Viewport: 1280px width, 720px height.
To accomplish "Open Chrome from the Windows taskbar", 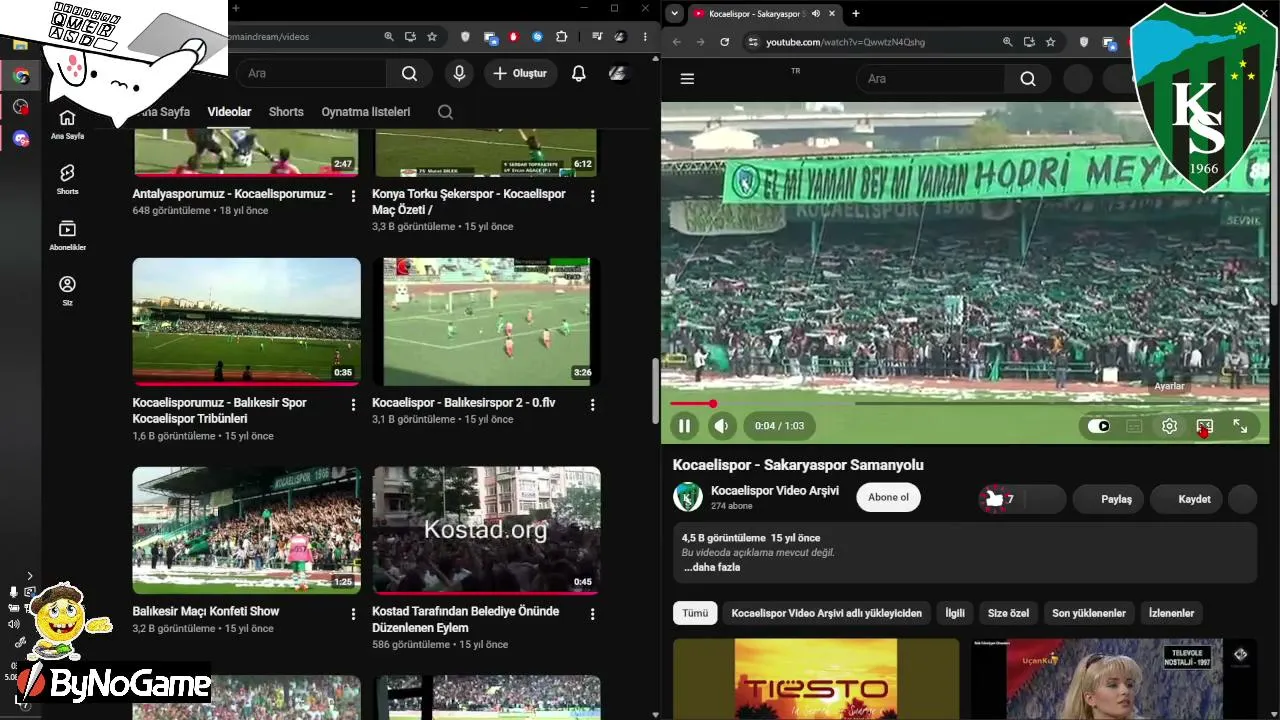I will [20, 76].
